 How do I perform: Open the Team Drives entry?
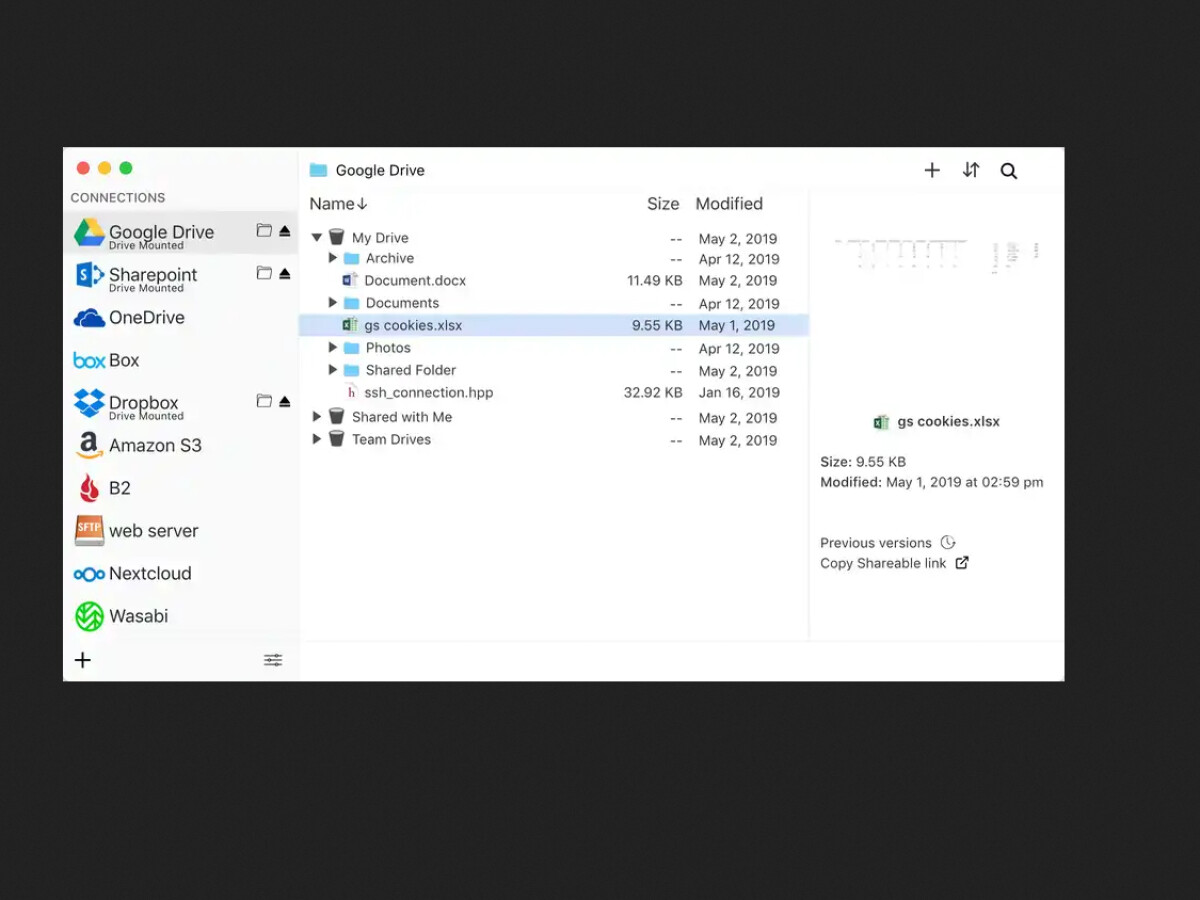tap(391, 439)
